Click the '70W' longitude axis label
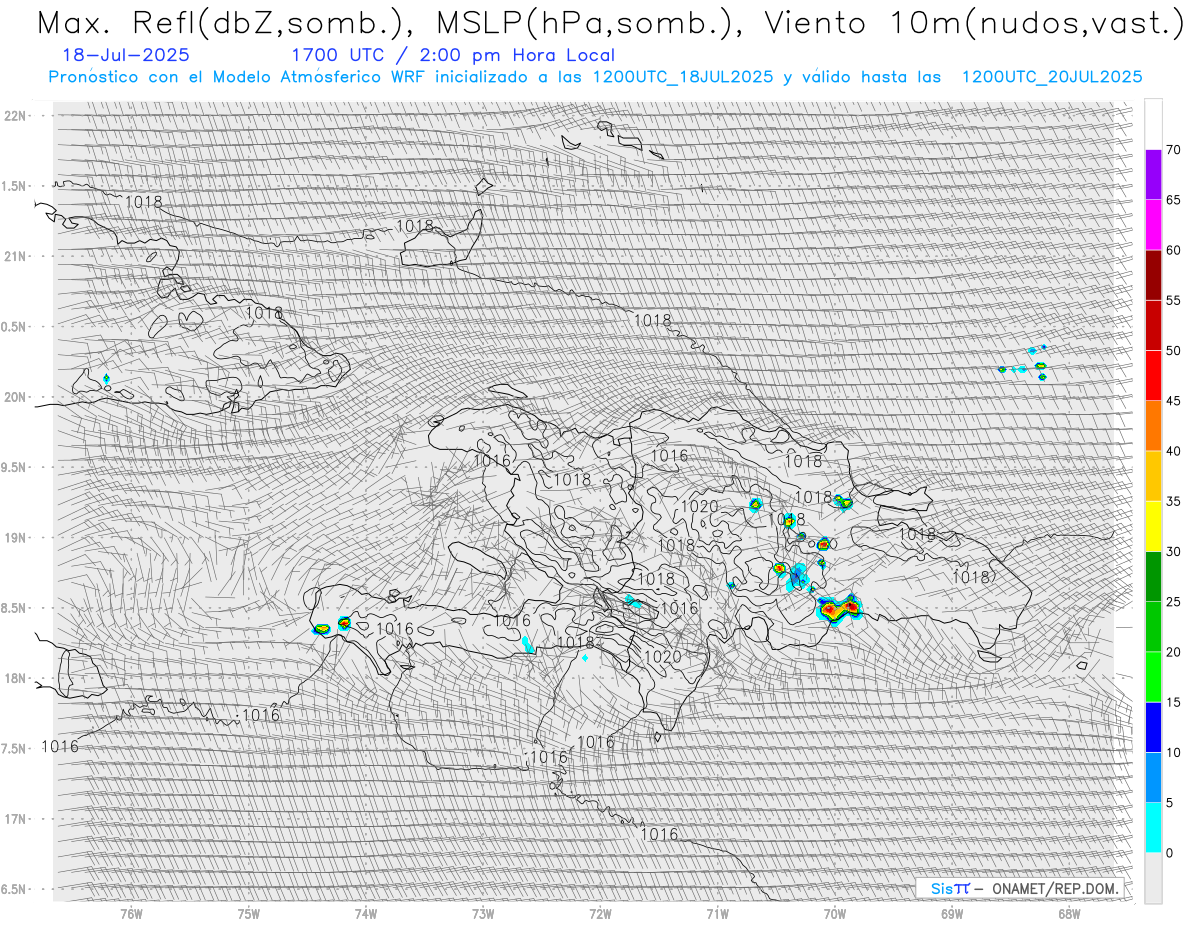Screen dimensions: 1200x927 click(835, 913)
